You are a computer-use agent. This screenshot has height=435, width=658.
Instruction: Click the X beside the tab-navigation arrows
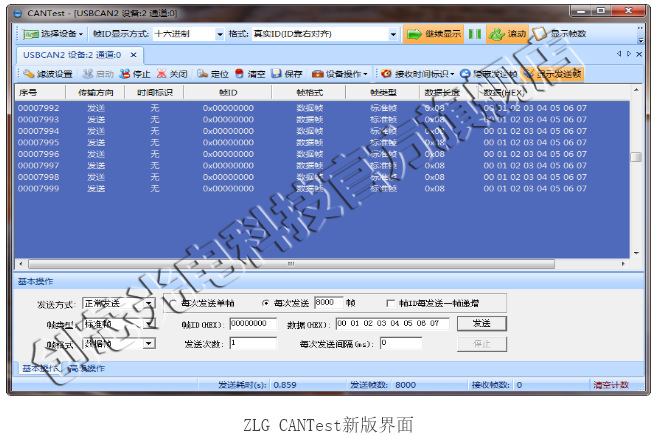click(639, 54)
